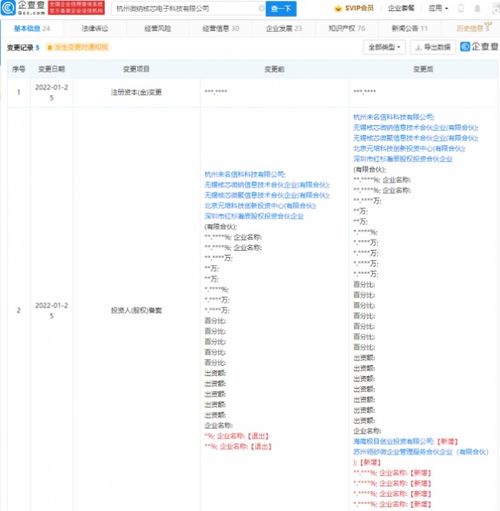Click the download icon in 导出数据
This screenshot has width=500, height=511.
tap(419, 47)
